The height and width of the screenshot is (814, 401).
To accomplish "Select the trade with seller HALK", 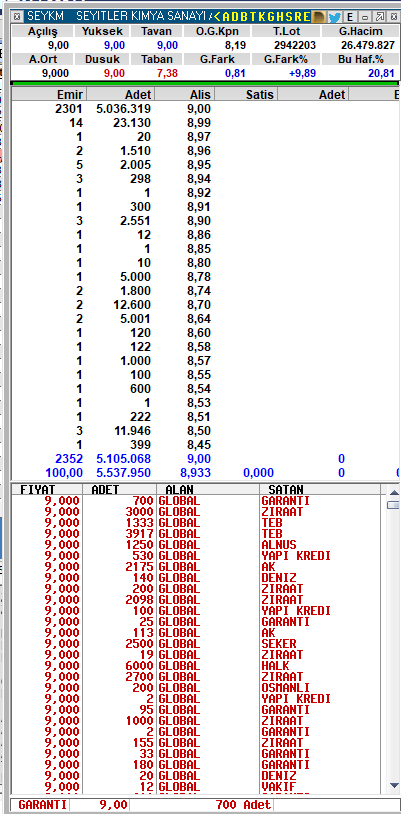I will coord(195,666).
